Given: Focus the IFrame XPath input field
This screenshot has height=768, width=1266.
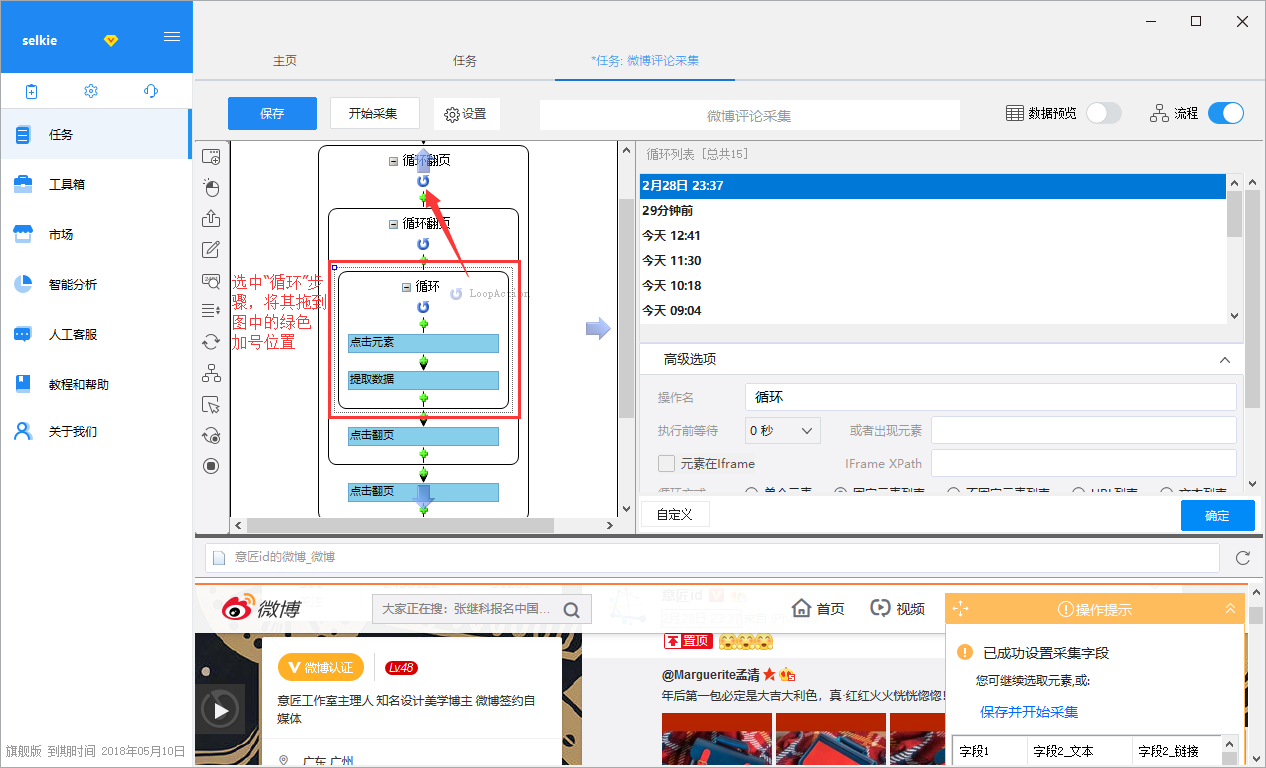Looking at the screenshot, I should 1084,463.
